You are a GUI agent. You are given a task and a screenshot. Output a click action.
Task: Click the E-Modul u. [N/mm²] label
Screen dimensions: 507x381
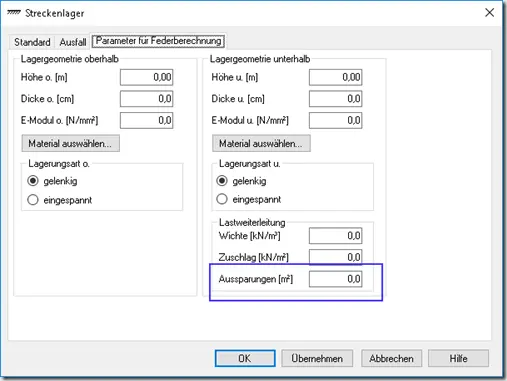pos(250,120)
